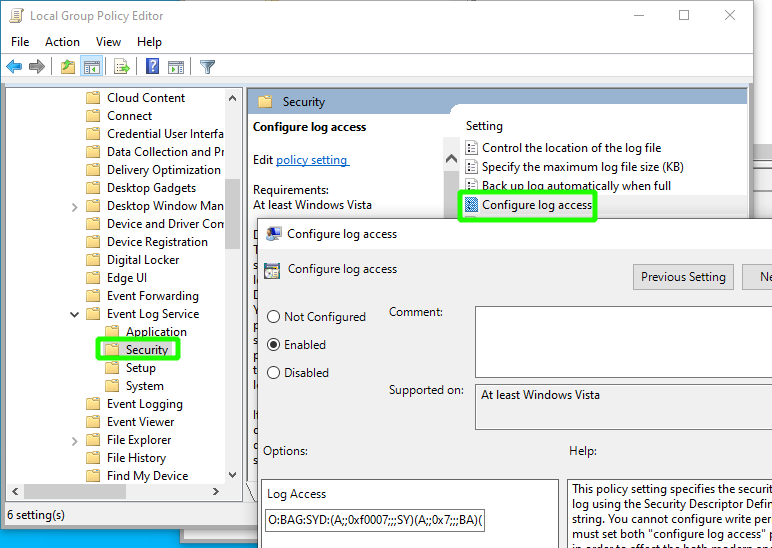The height and width of the screenshot is (548, 772).
Task: Click the Local Group Policy Editor title bar icon
Action: coord(17,16)
